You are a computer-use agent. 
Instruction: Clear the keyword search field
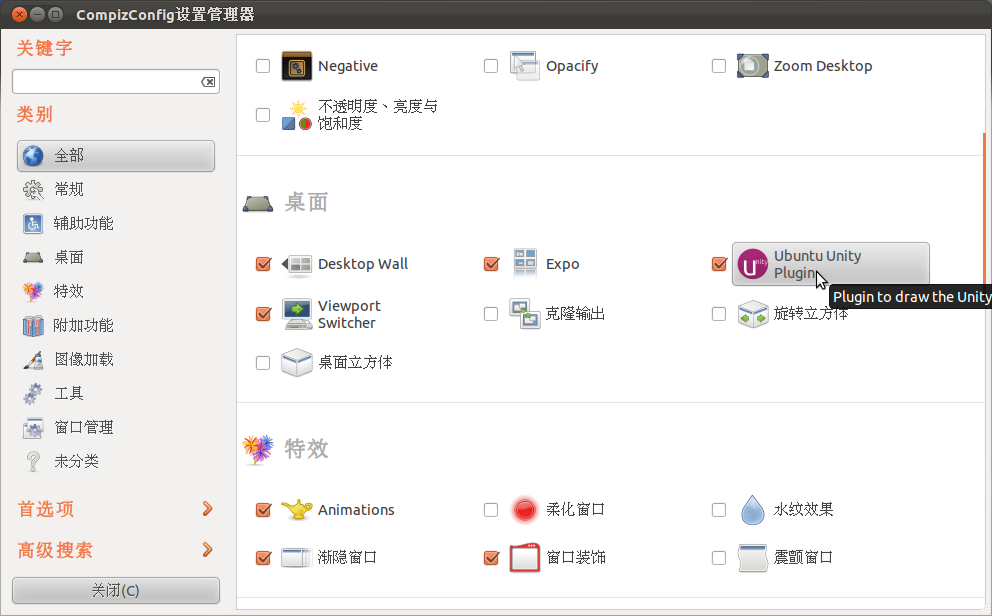(x=208, y=82)
